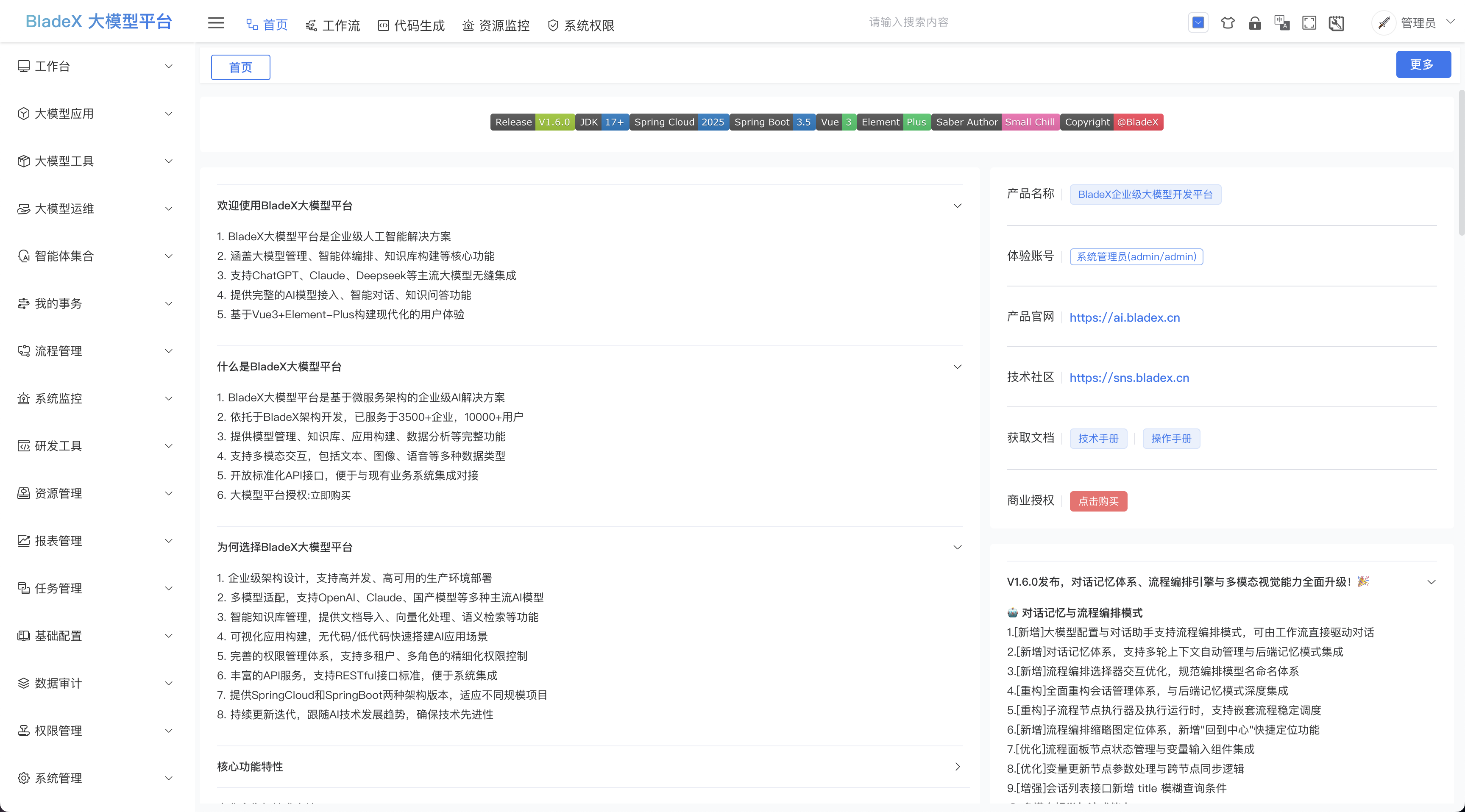Screen dimensions: 1465x812
Task: Click the hamburger menu collapse icon
Action: coord(216,23)
